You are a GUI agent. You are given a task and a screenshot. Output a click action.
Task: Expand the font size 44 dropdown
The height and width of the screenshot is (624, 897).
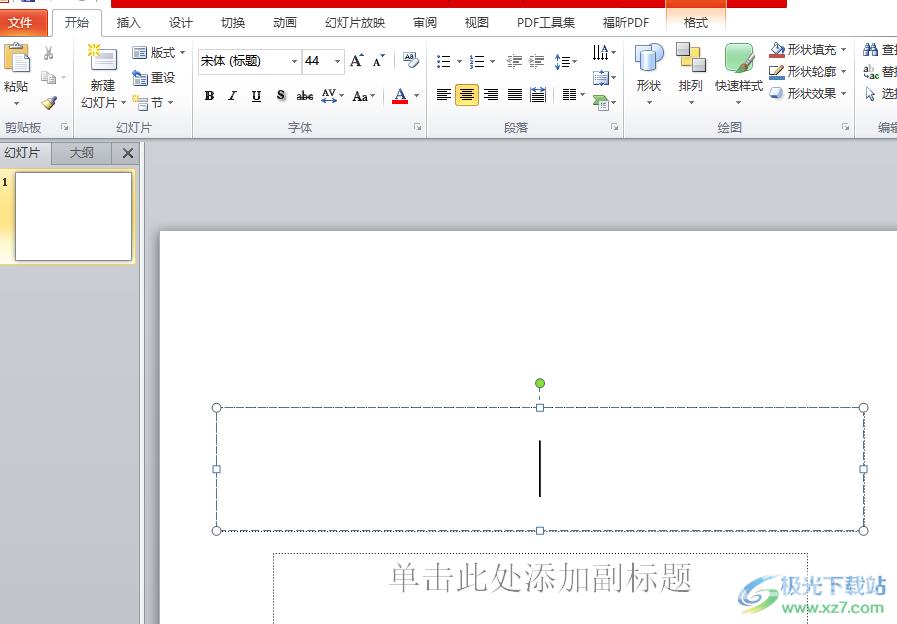tap(338, 61)
